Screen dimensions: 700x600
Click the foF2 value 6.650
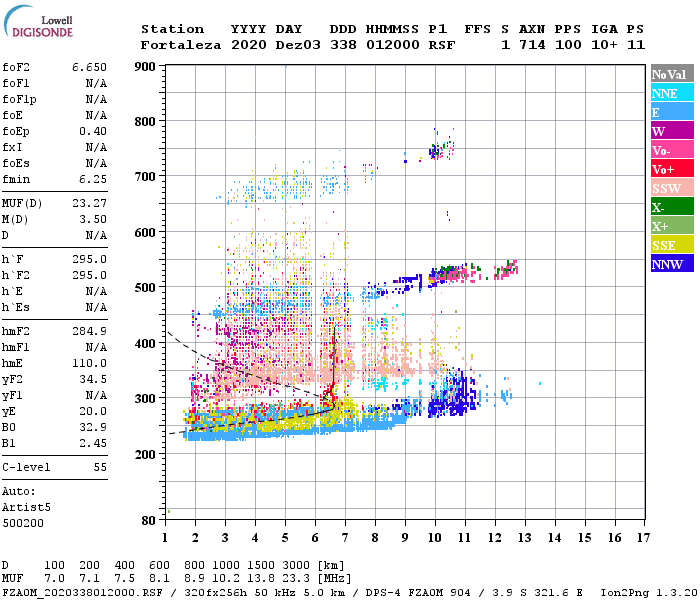point(89,67)
